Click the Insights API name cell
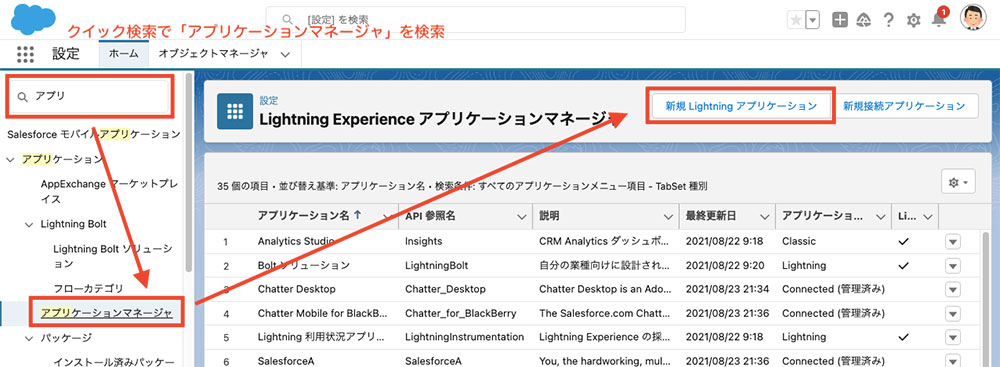The width and height of the screenshot is (1000, 367). point(423,241)
